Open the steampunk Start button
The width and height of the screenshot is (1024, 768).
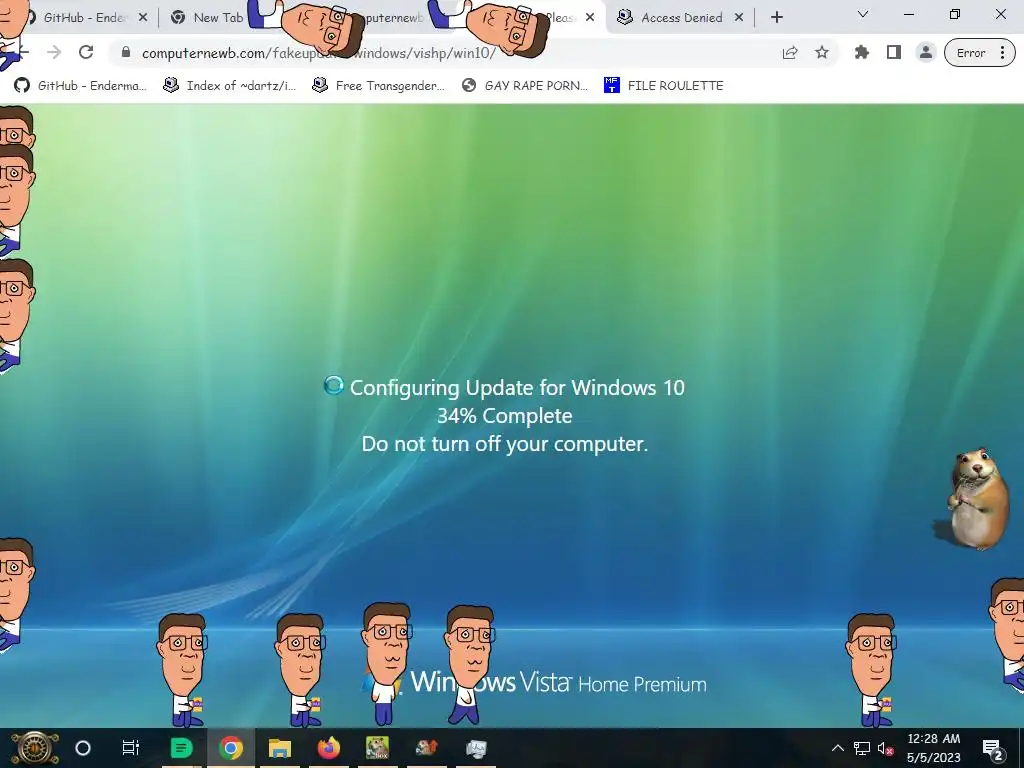click(x=34, y=748)
